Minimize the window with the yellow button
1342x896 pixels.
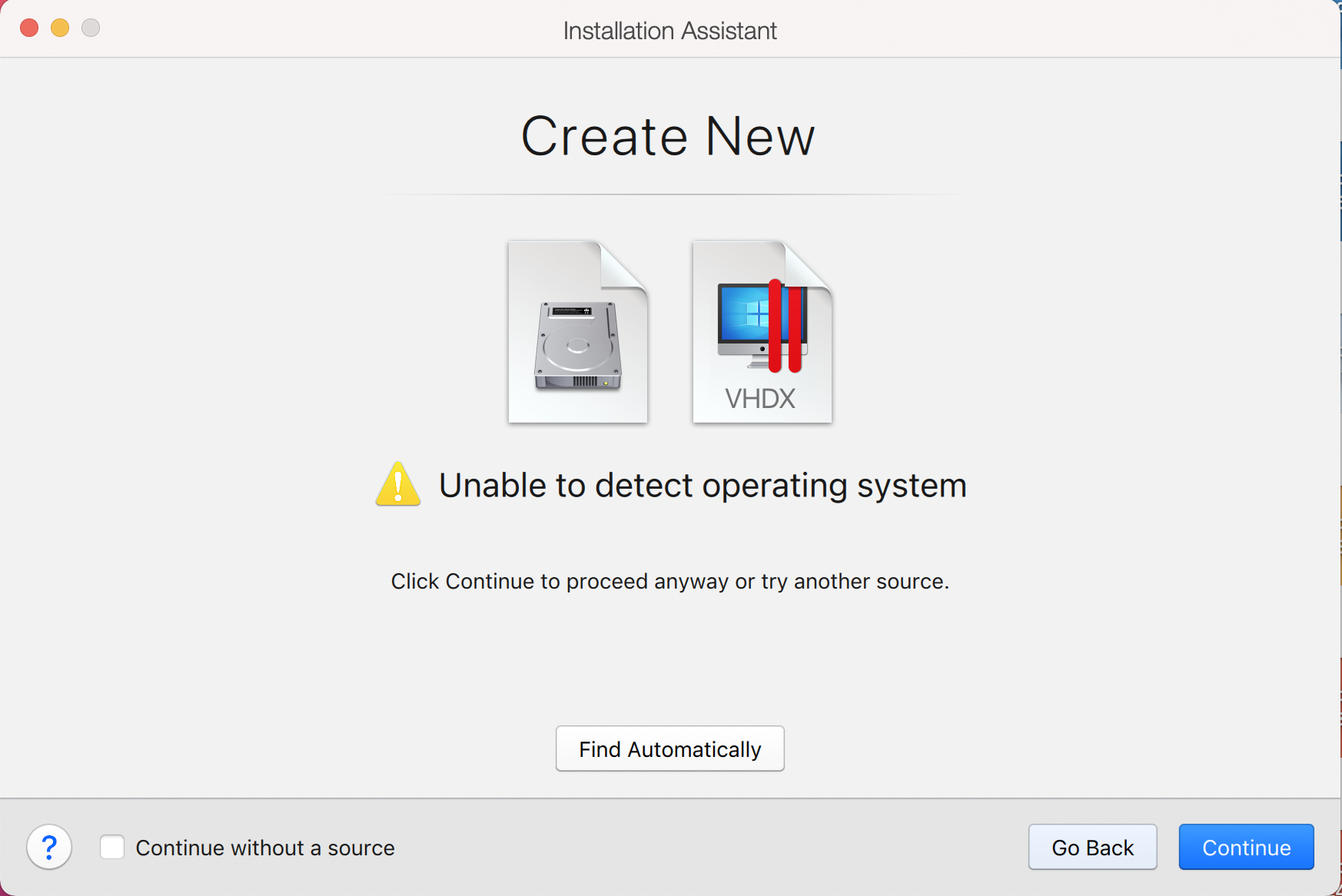(60, 28)
